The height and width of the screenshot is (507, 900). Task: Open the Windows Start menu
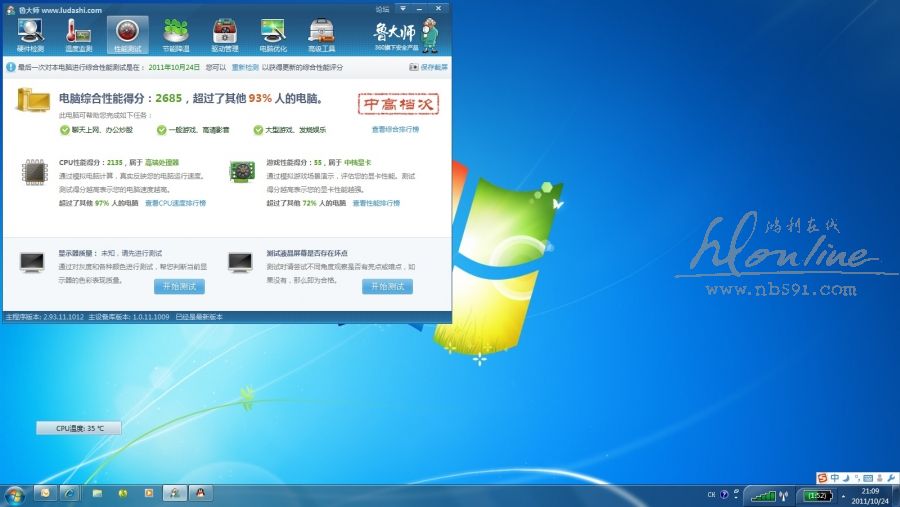pos(14,495)
